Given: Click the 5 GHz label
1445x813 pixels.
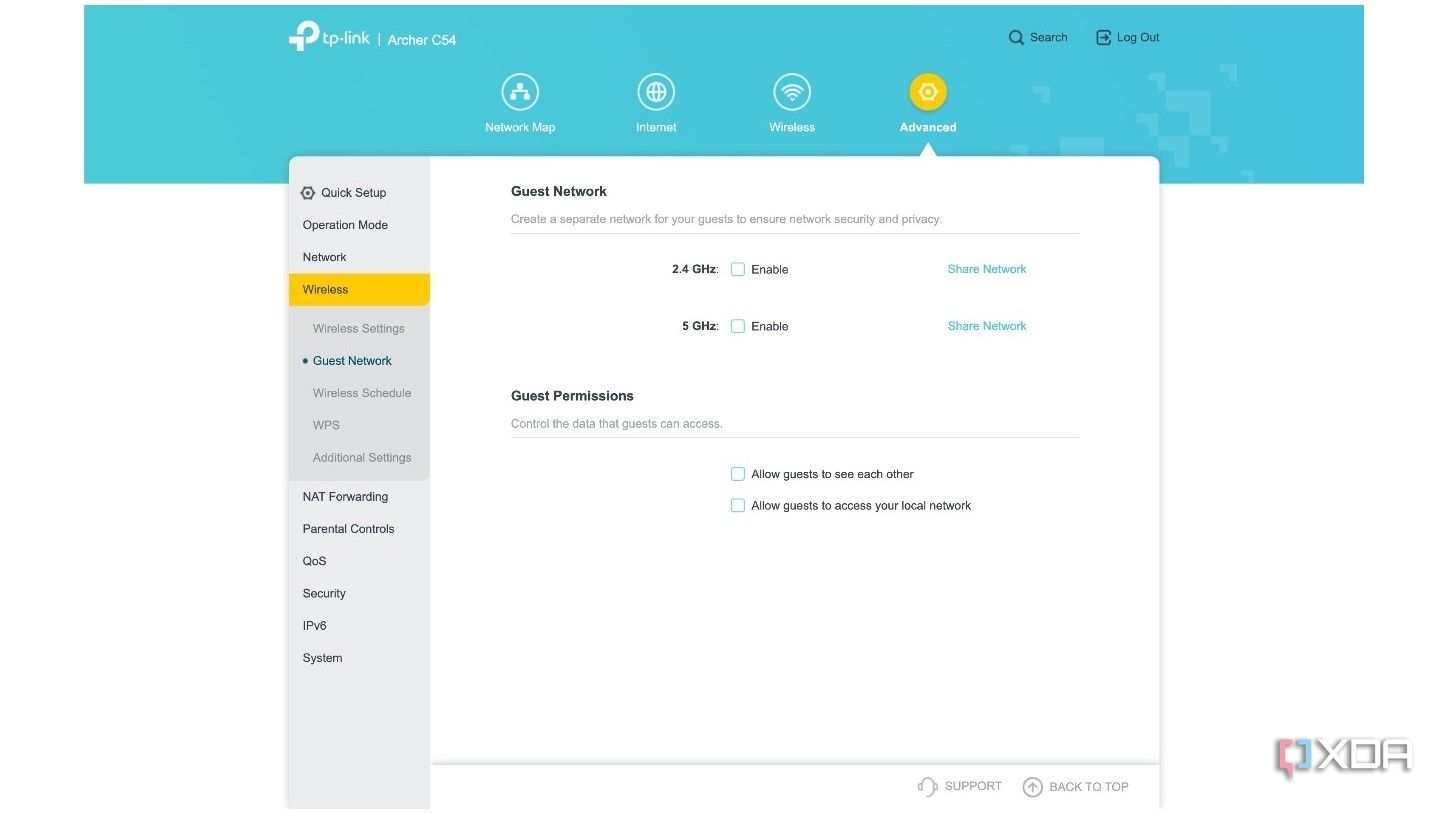Looking at the screenshot, I should coord(700,326).
